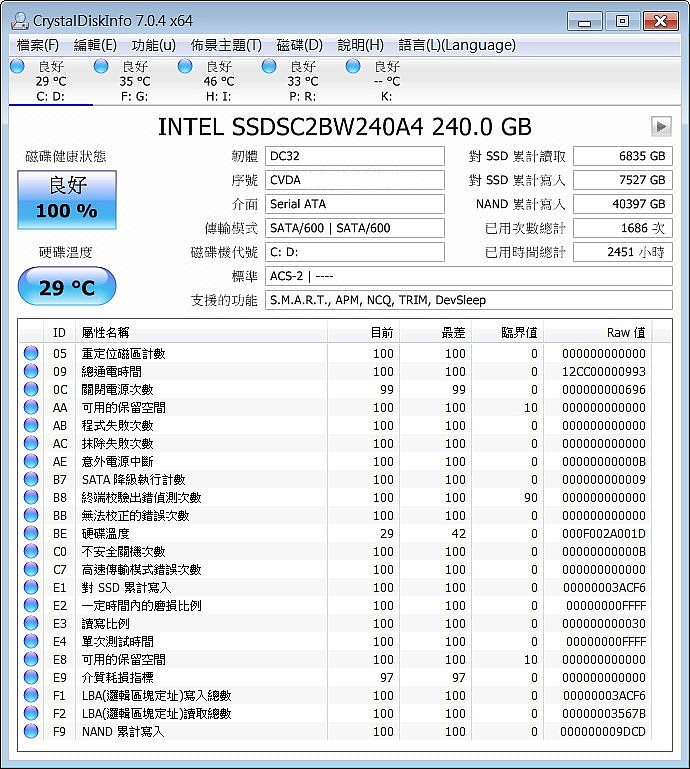
Task: Click the status icon of attribute E4
Action: tap(31, 641)
